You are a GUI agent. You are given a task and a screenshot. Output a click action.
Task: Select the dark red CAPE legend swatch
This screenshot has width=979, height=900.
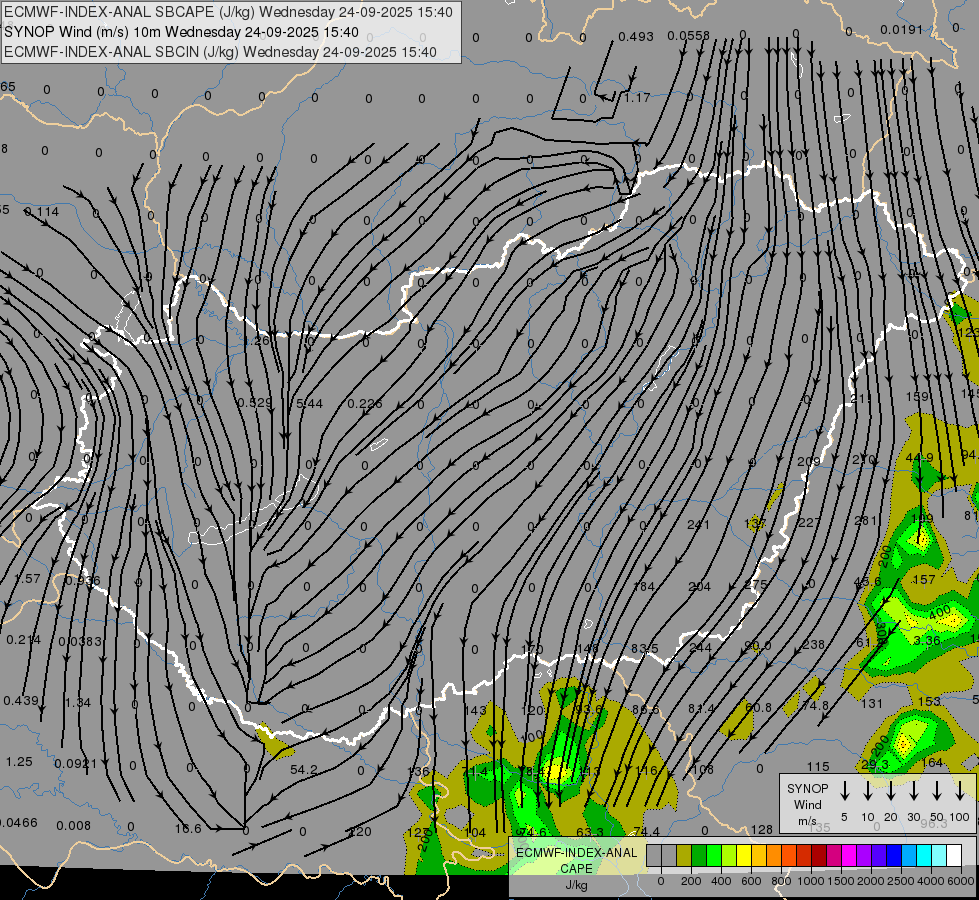tap(819, 856)
